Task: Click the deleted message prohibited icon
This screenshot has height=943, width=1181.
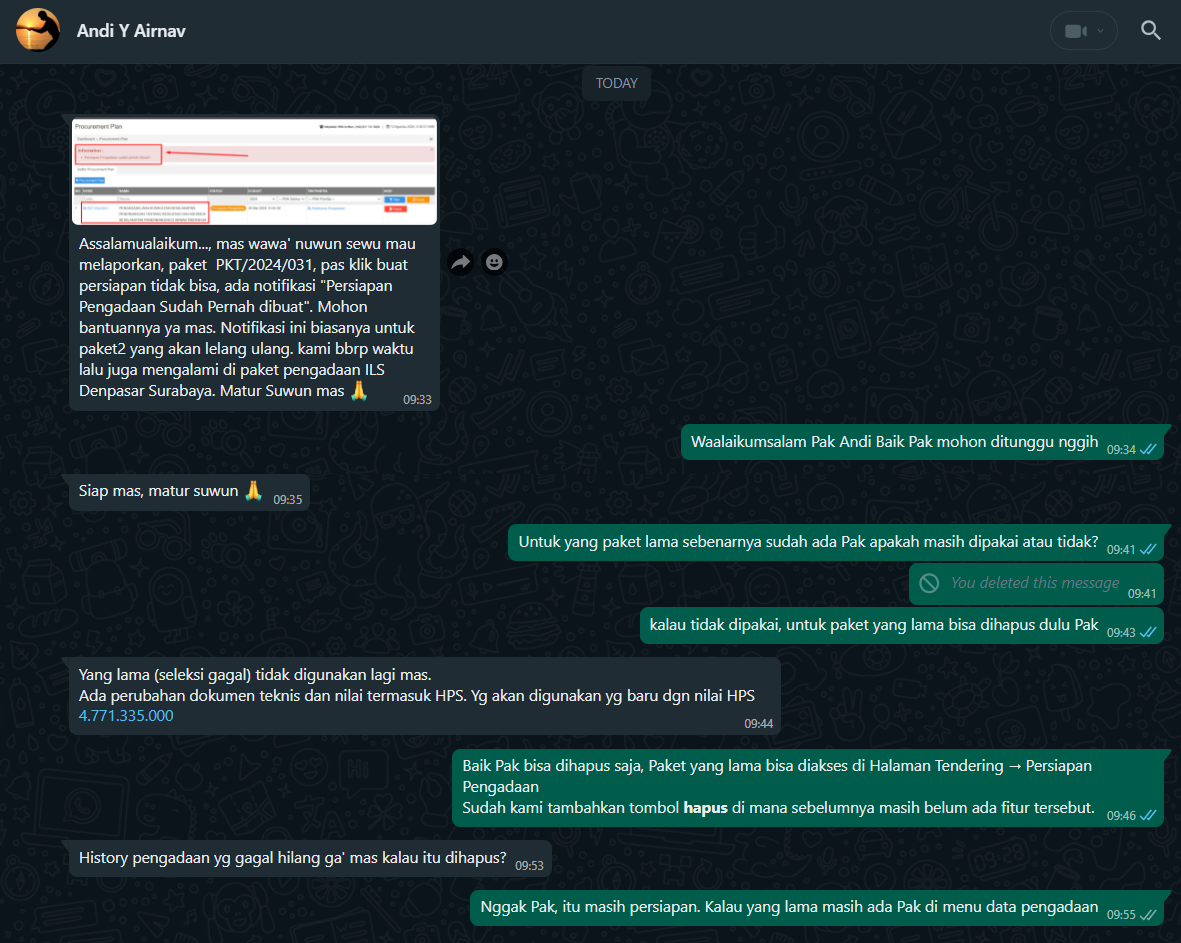Action: tap(929, 583)
